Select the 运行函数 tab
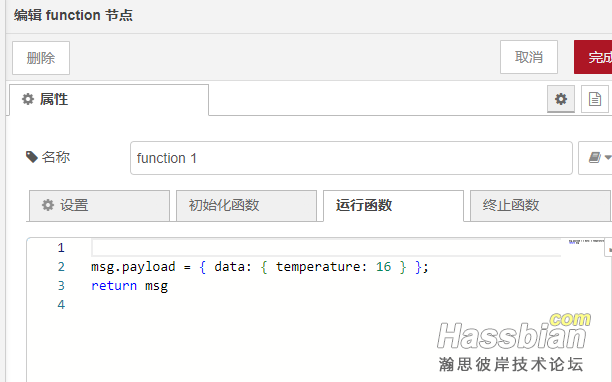Screen dimensions: 612x382 [x=393, y=206]
